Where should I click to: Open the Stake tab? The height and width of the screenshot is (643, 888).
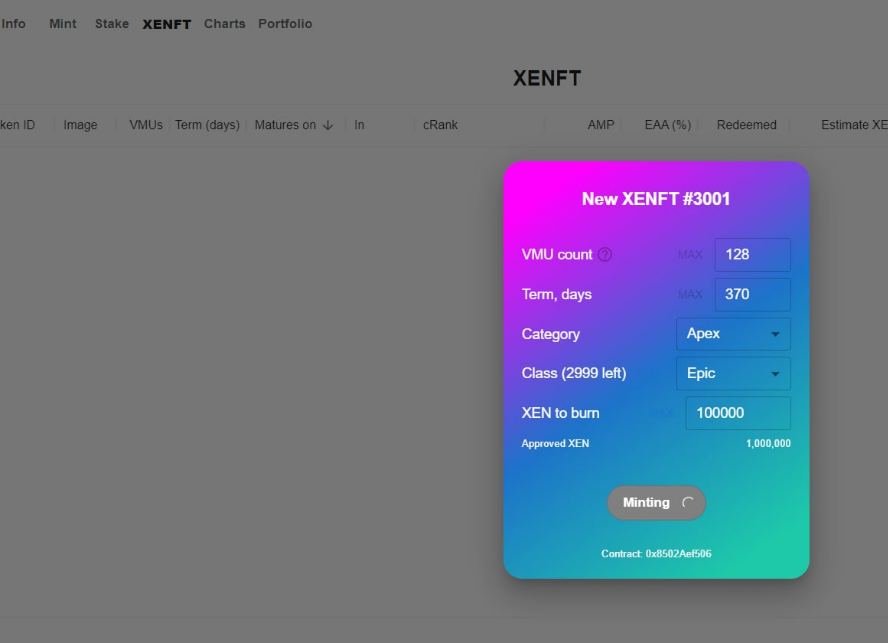pyautogui.click(x=112, y=24)
